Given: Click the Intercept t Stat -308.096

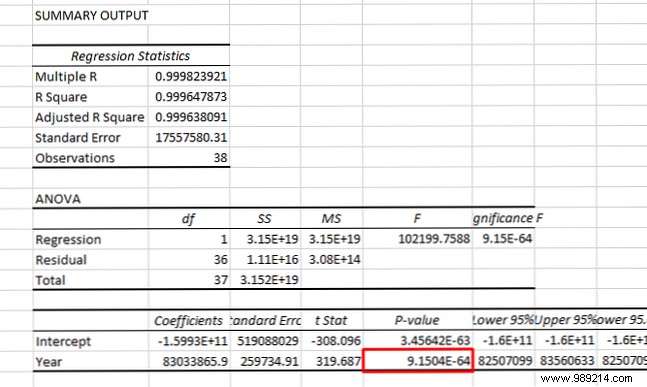Looking at the screenshot, I should pos(336,341).
